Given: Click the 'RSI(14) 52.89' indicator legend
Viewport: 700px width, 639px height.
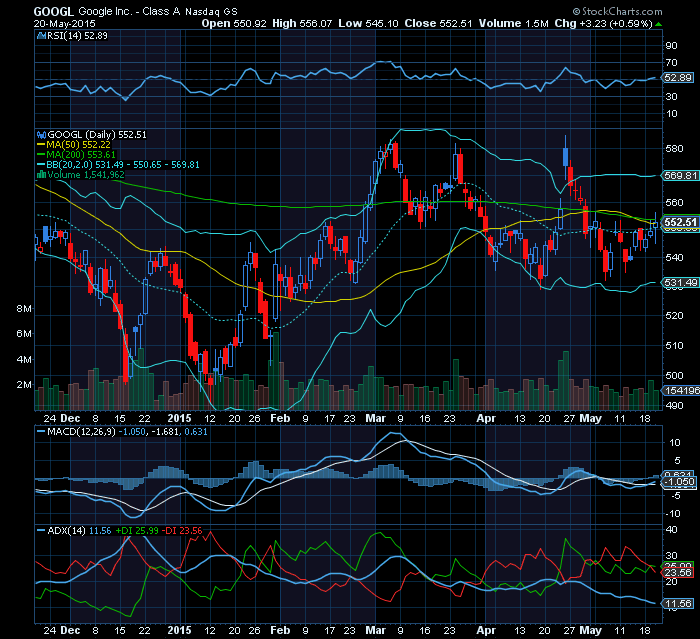Looking at the screenshot, I should click(77, 36).
